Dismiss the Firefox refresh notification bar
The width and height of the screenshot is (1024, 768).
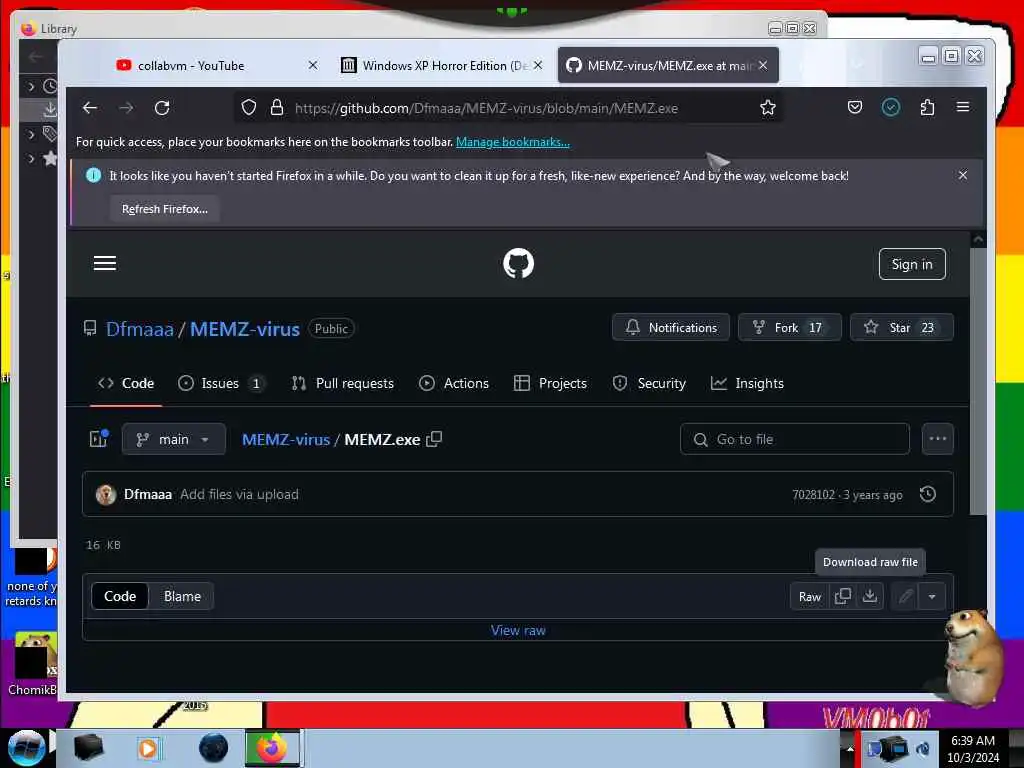(963, 175)
